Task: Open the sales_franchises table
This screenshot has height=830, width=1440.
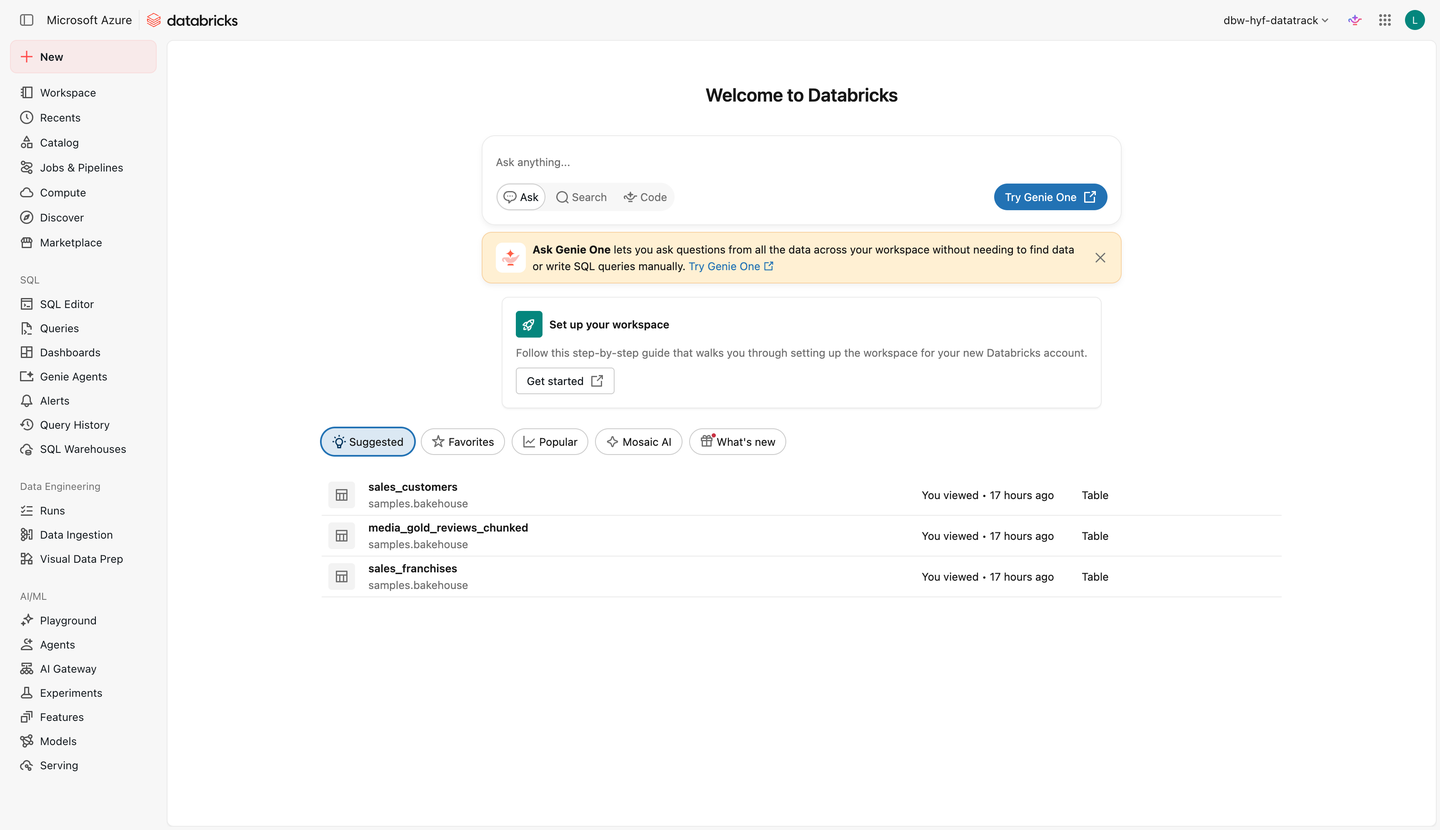Action: [413, 569]
